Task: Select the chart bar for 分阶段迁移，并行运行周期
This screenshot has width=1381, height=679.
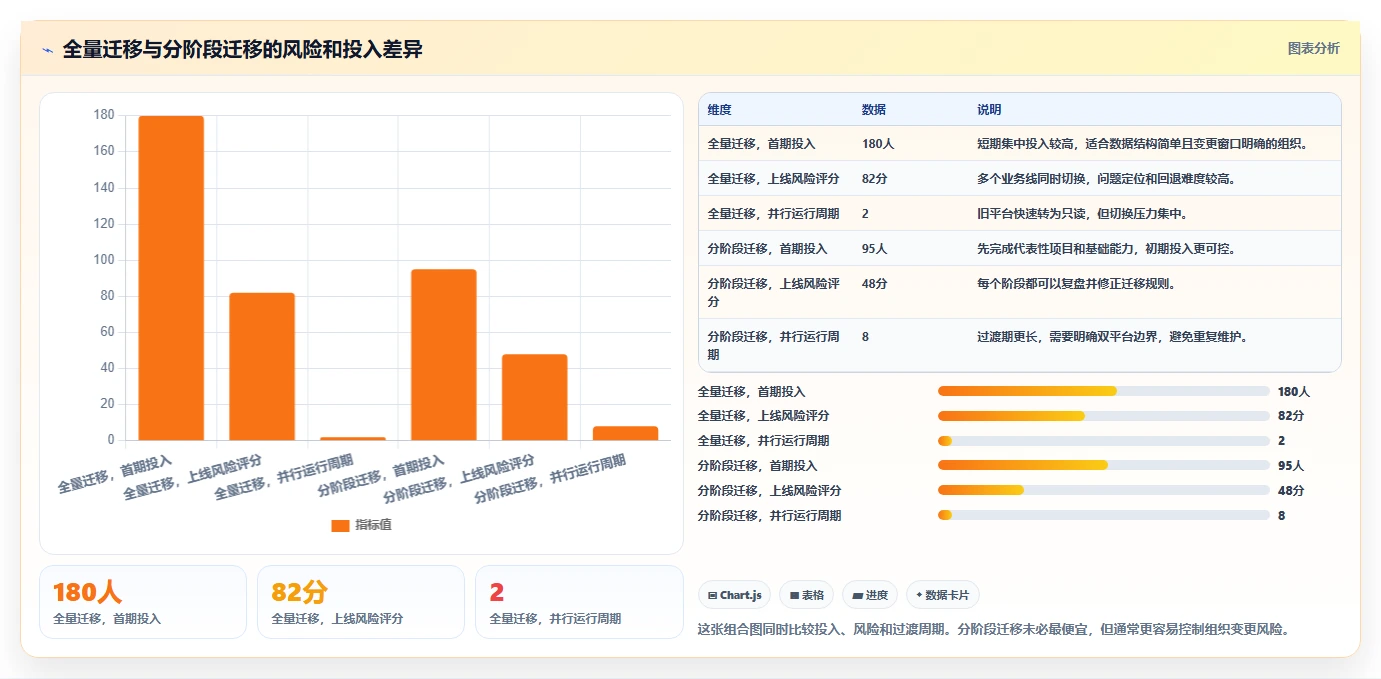Action: coord(626,433)
